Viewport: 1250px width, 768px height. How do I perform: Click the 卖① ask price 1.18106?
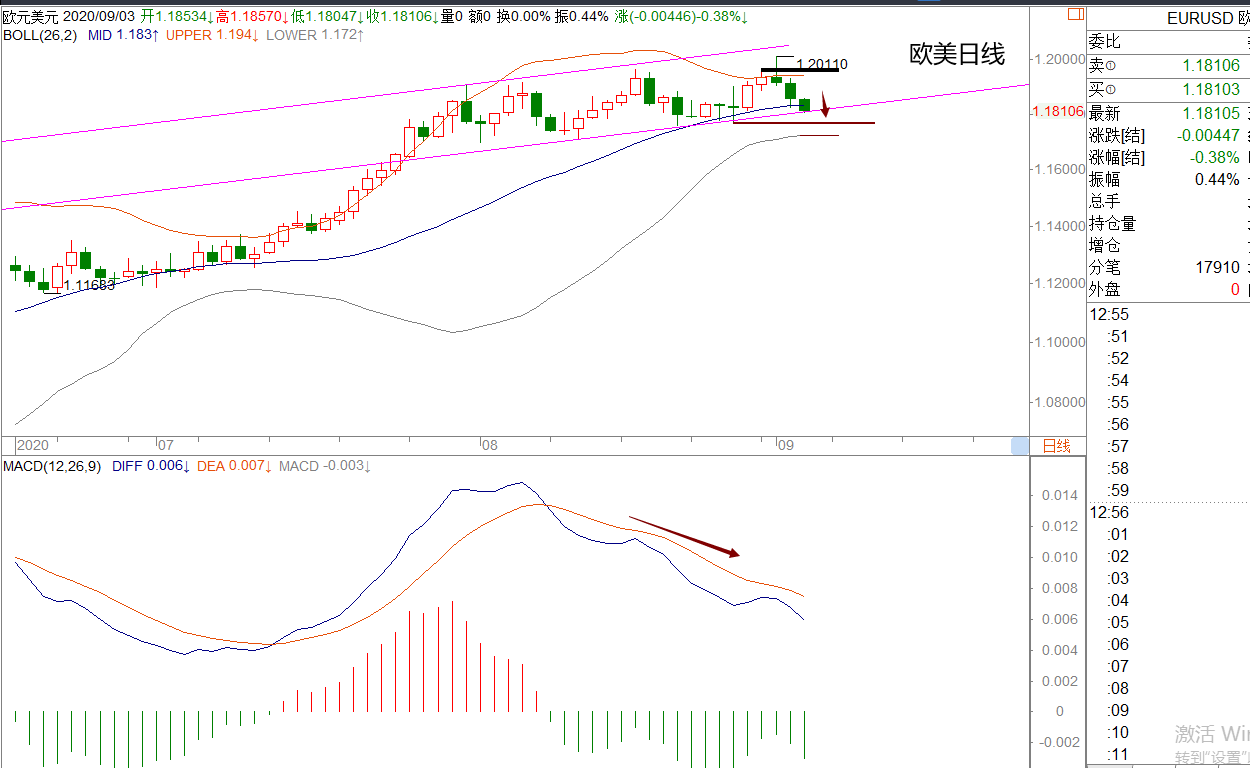(1211, 65)
